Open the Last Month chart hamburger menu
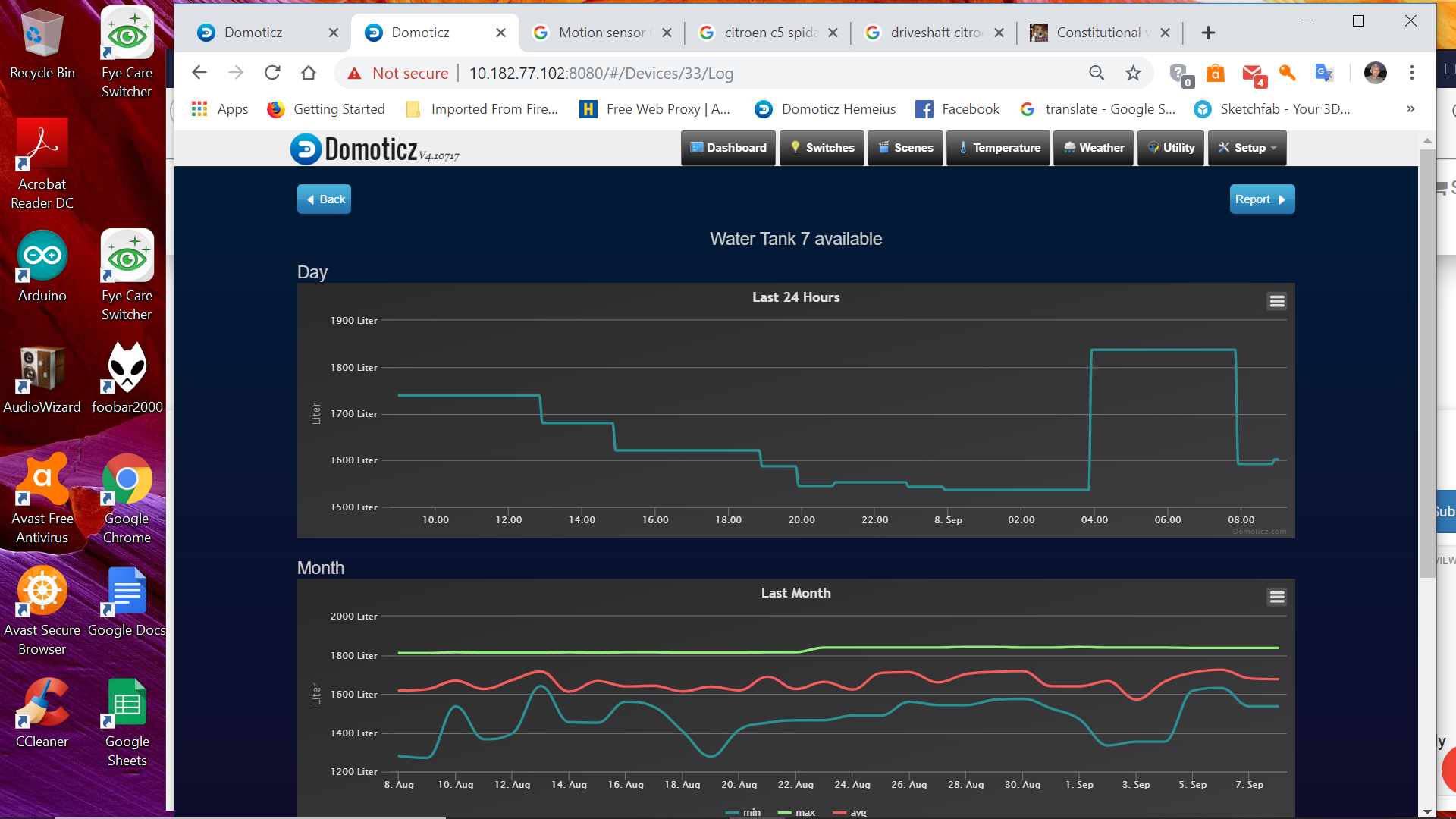The image size is (1456, 819). [1276, 597]
